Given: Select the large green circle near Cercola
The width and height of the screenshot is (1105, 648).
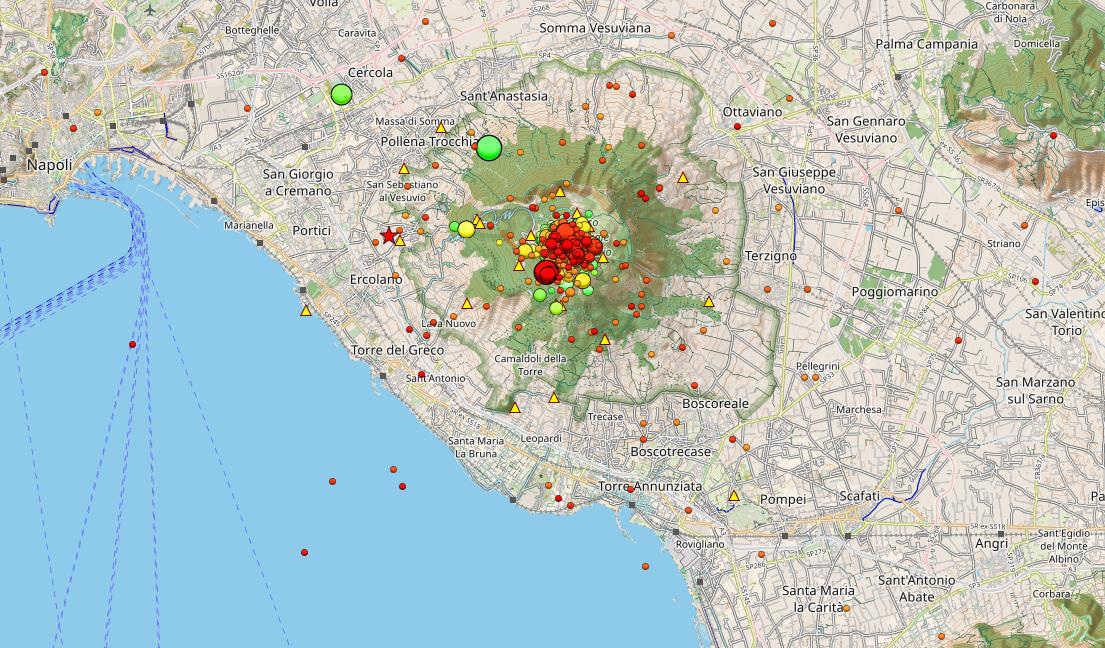Looking at the screenshot, I should [x=342, y=95].
